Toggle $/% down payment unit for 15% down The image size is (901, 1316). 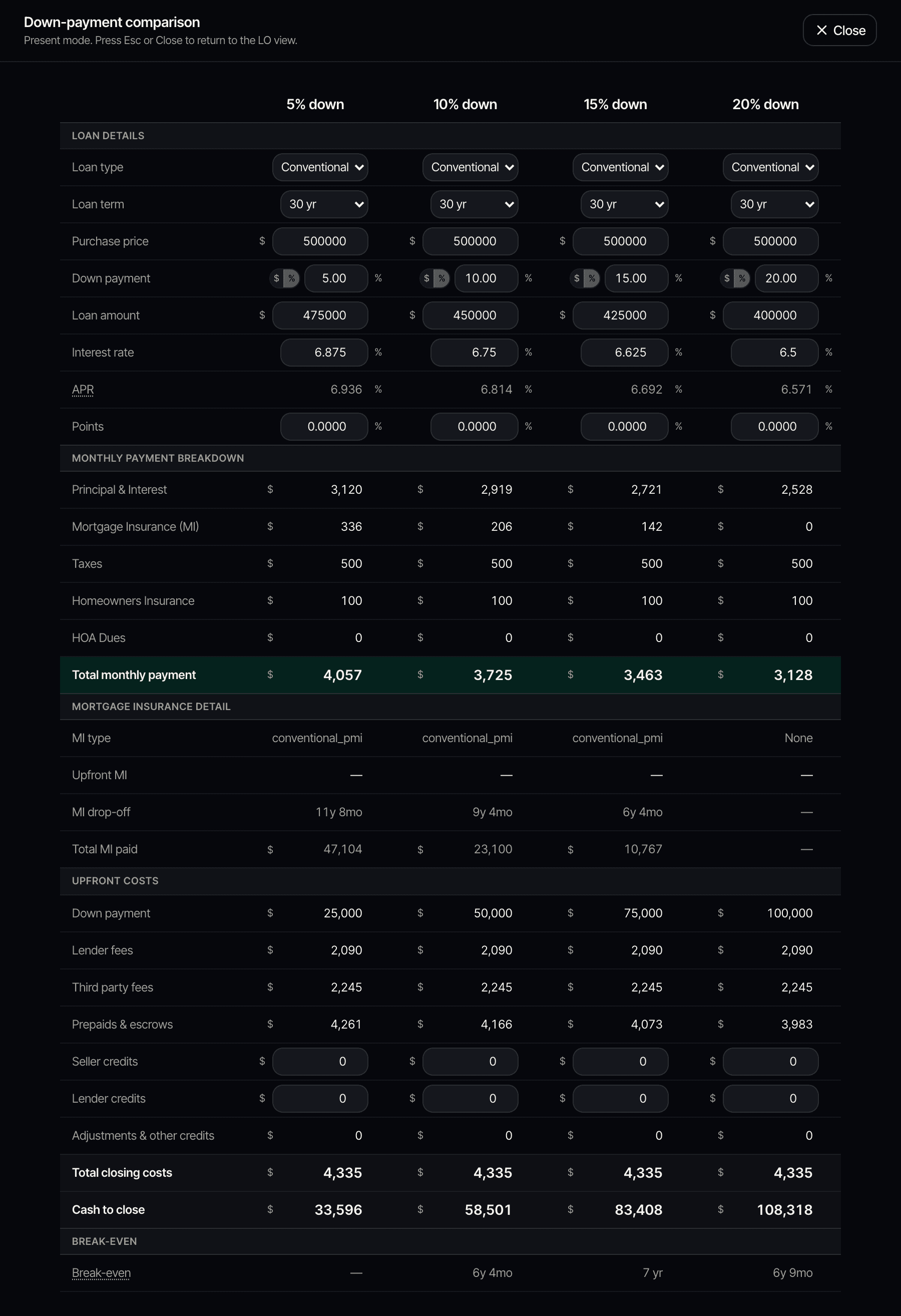(585, 278)
